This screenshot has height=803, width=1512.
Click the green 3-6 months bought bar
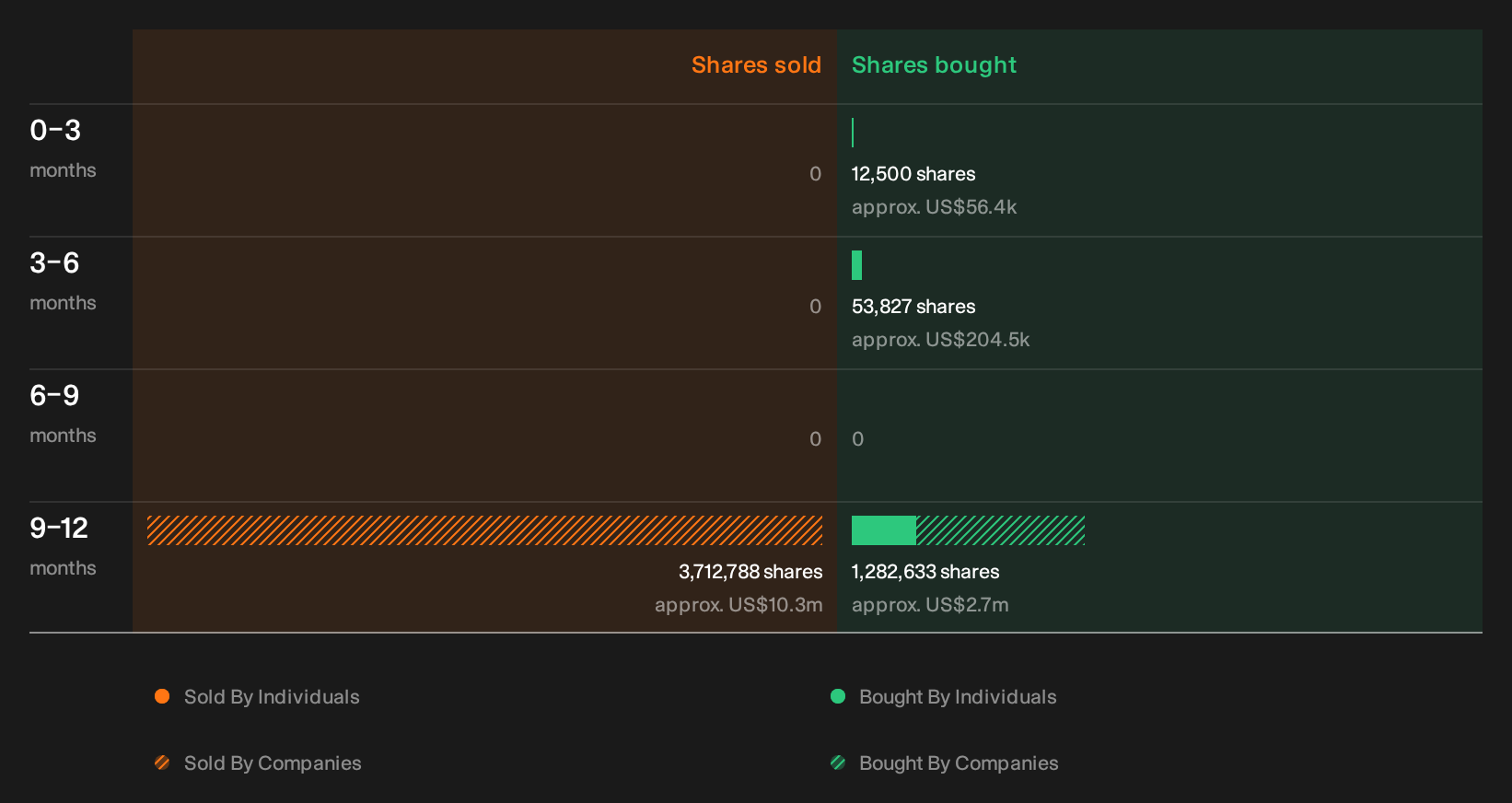tap(857, 265)
